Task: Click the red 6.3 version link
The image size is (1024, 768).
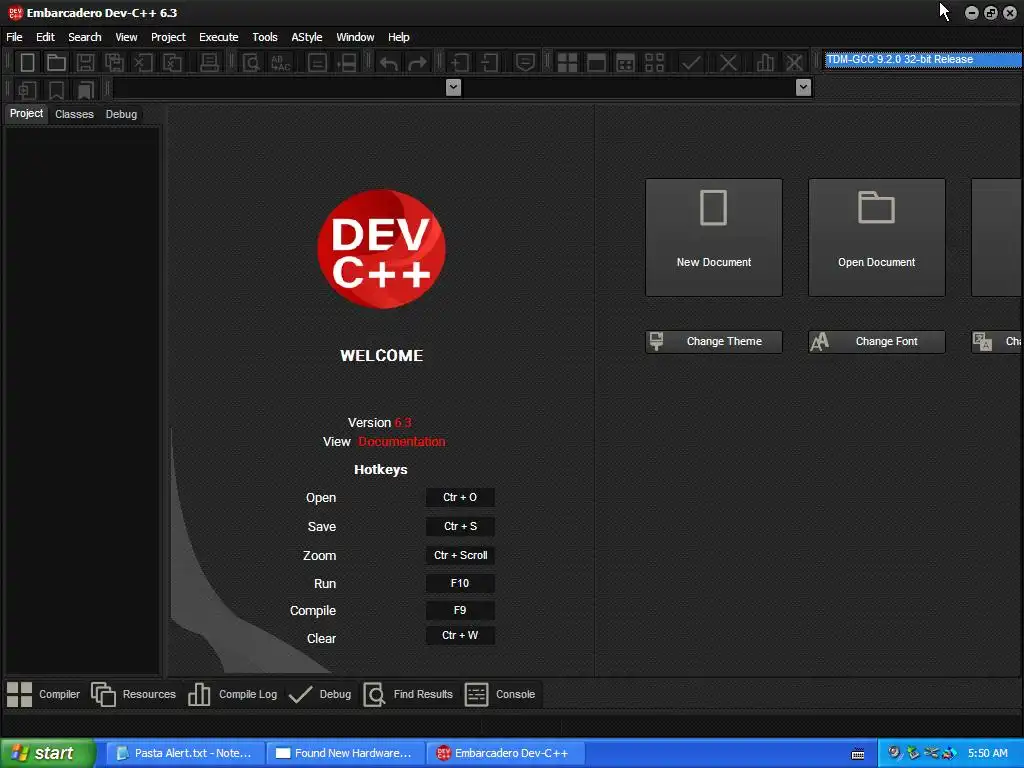Action: [x=403, y=423]
